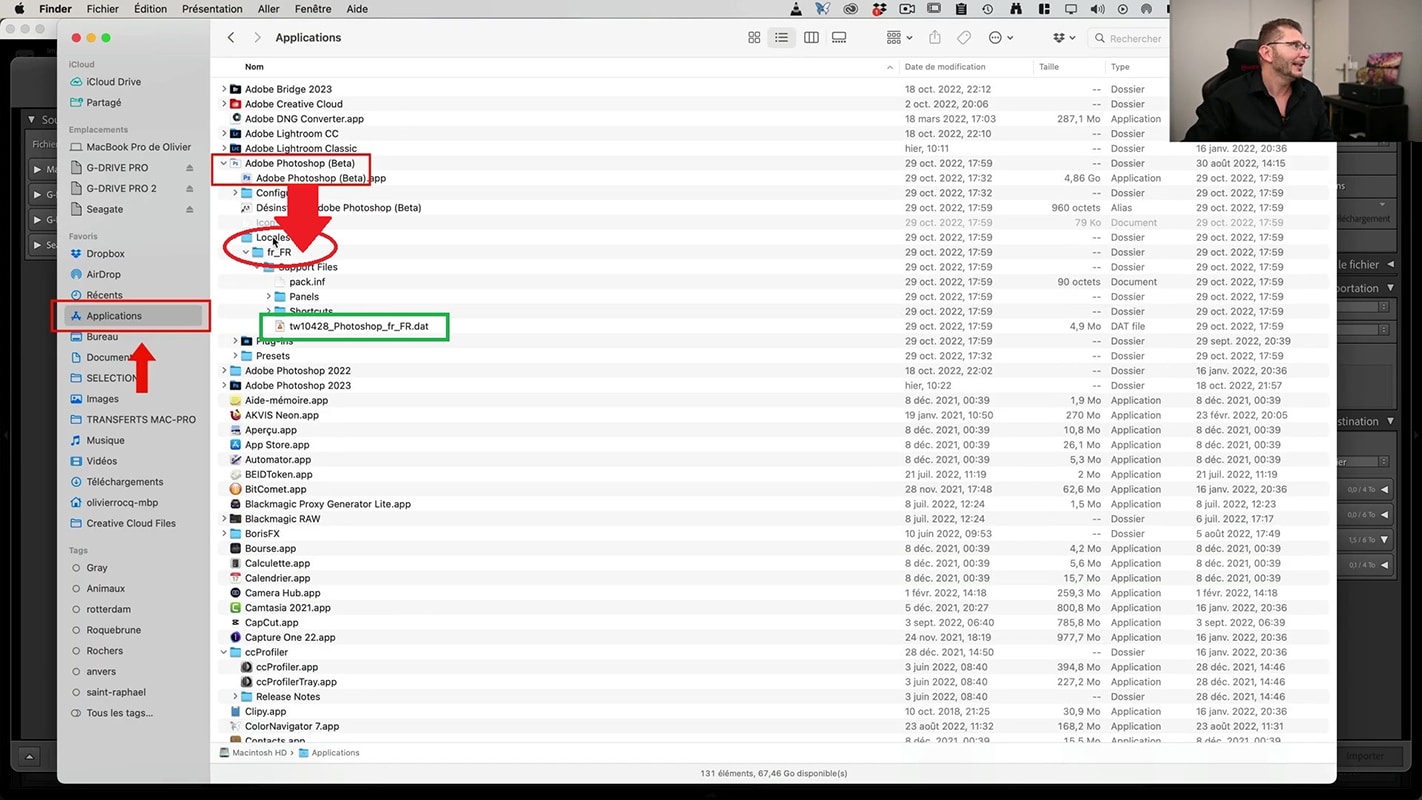Screen dimensions: 1422x800
Task: Click Macintosh HD in the path bar
Action: tap(254, 753)
